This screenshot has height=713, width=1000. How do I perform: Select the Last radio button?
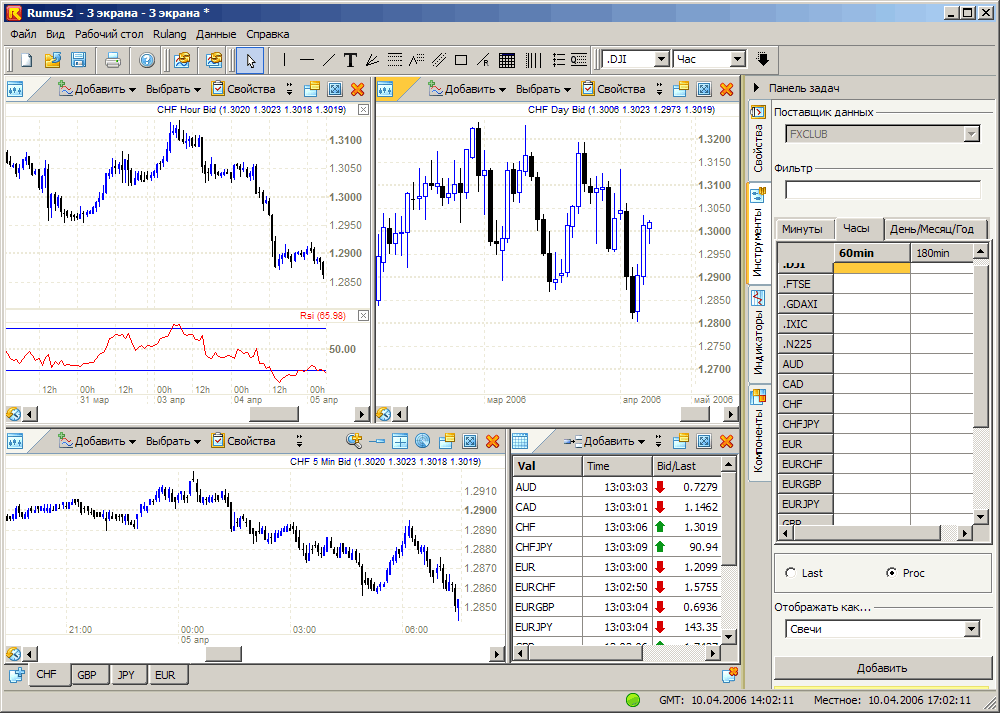point(792,573)
